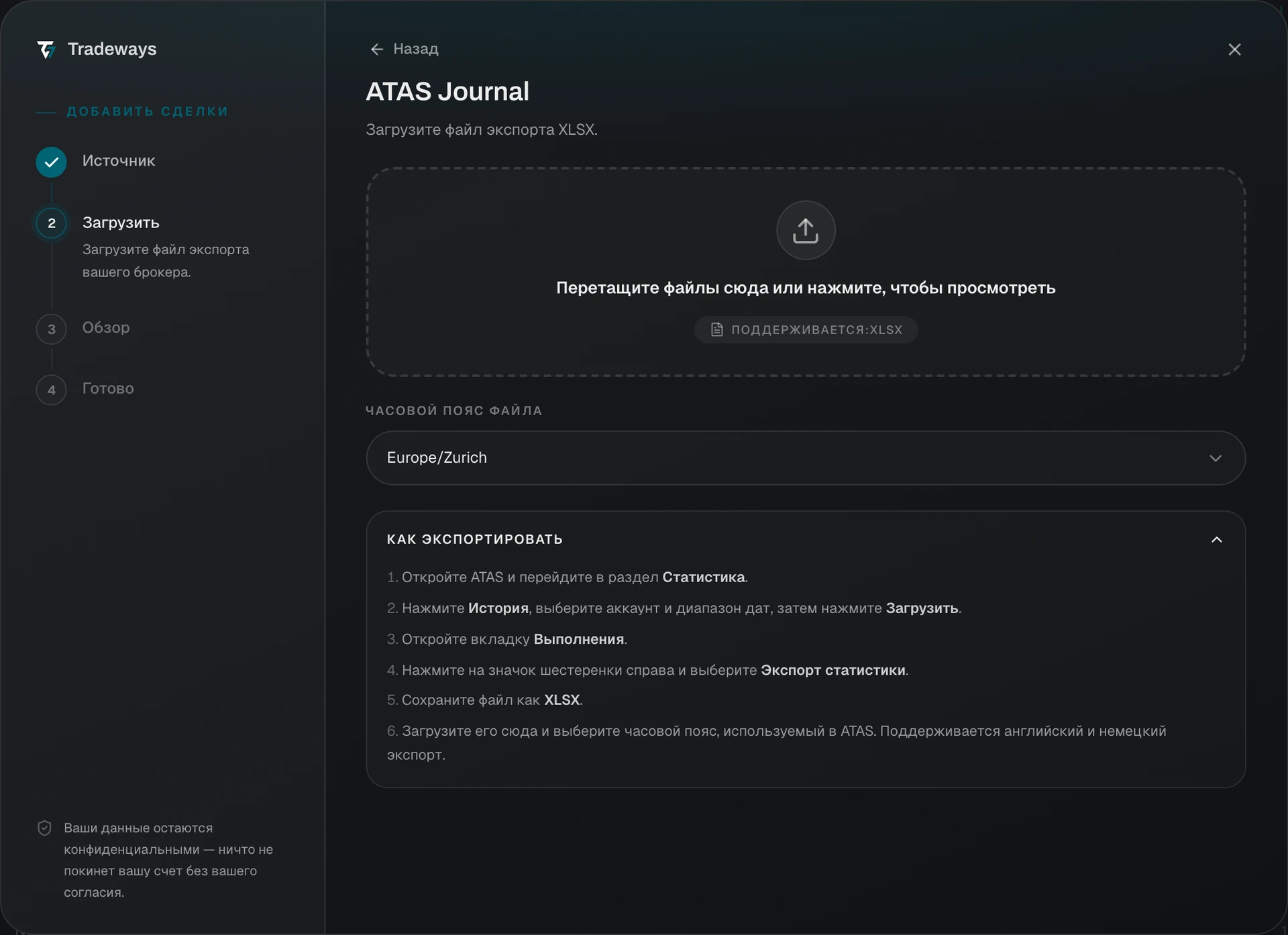Click the КАК ЭКСПОРТИРОВАТЬ section title
Viewport: 1288px width, 935px height.
coord(475,539)
